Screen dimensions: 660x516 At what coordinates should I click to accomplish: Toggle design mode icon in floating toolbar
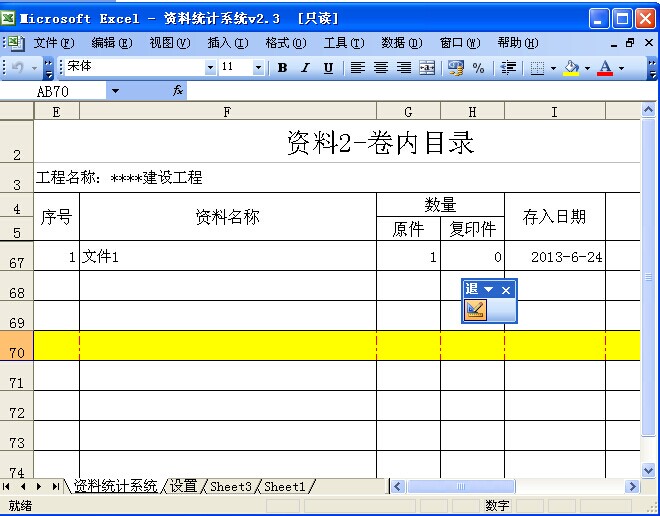tap(475, 310)
